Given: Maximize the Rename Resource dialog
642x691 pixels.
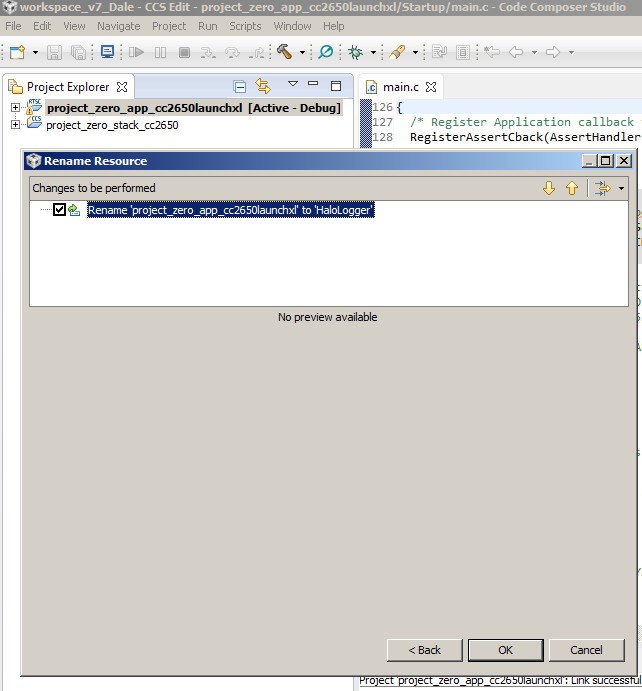Looking at the screenshot, I should pyautogui.click(x=605, y=161).
